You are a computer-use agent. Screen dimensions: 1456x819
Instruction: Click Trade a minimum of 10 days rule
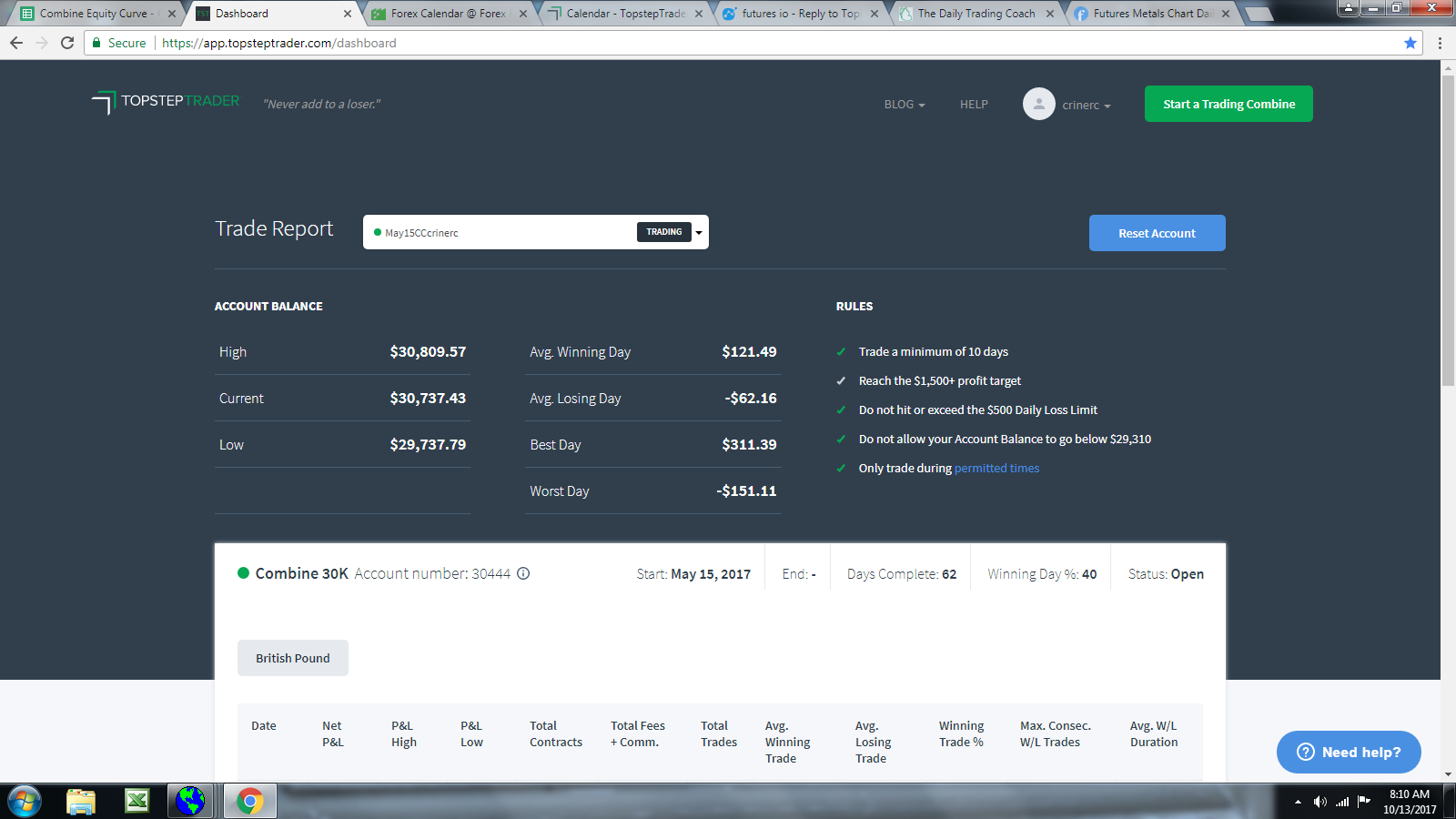[934, 352]
